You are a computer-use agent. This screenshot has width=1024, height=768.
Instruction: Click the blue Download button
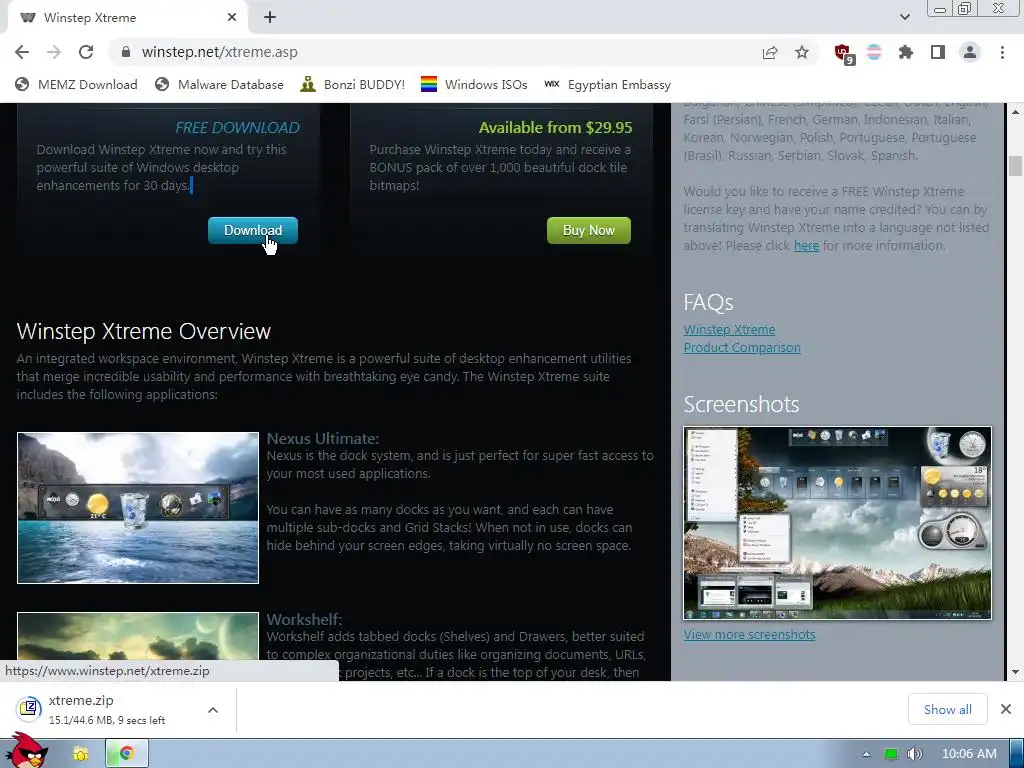pos(253,231)
